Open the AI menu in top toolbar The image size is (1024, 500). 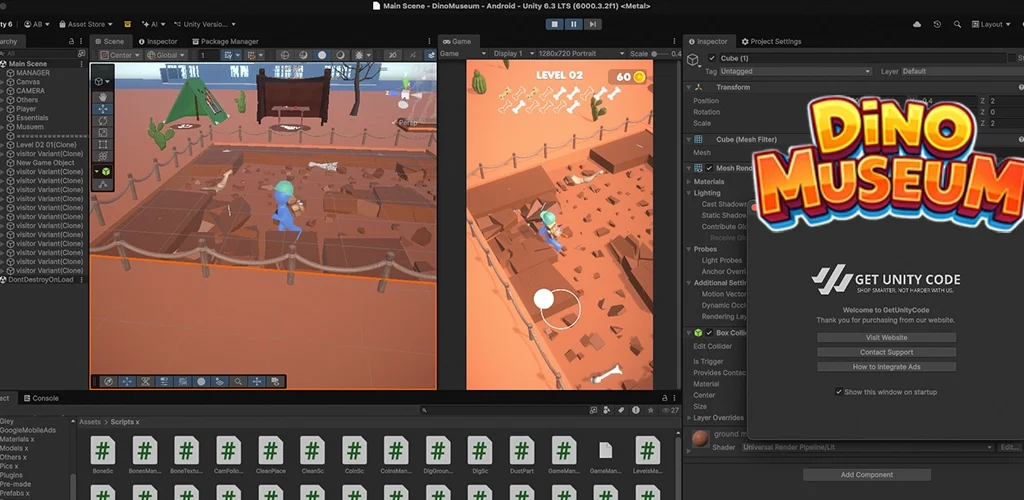pyautogui.click(x=153, y=24)
